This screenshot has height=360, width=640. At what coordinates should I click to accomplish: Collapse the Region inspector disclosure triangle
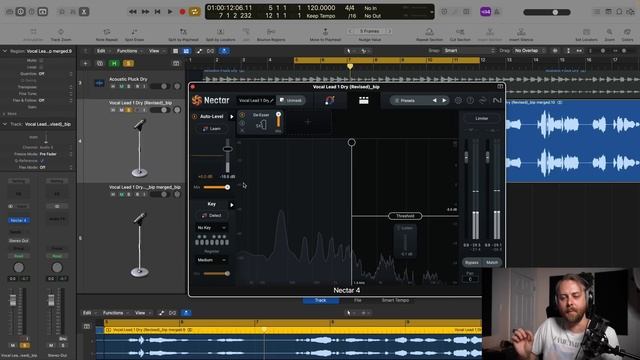click(x=5, y=51)
